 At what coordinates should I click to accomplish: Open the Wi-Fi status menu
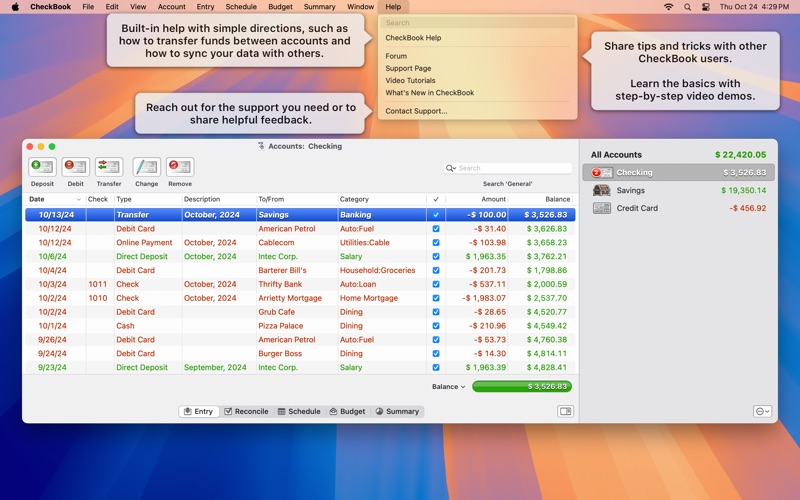point(668,7)
